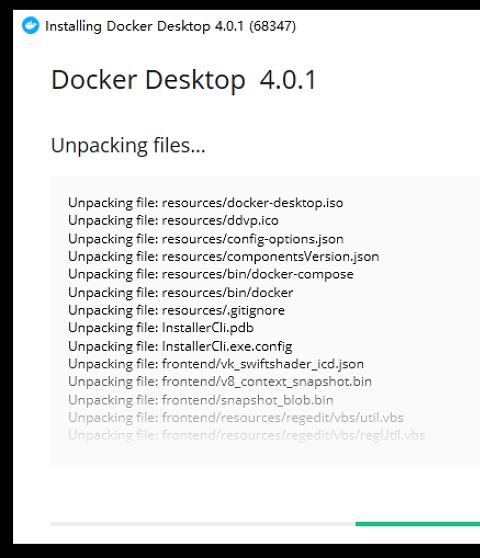Click the Docker Desktop 4.0.1 heading

point(184,80)
